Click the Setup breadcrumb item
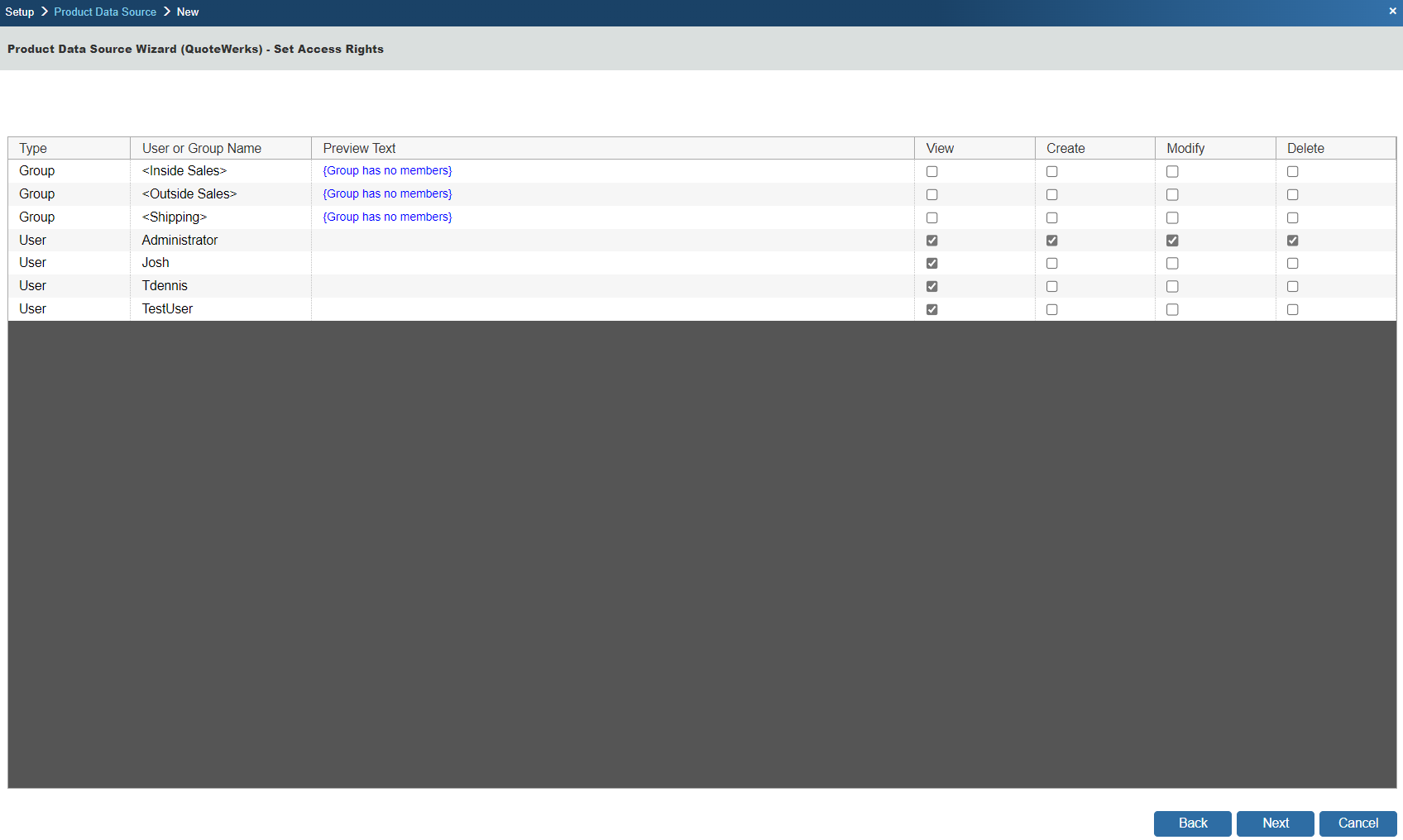This screenshot has height=840, width=1403. tap(20, 12)
